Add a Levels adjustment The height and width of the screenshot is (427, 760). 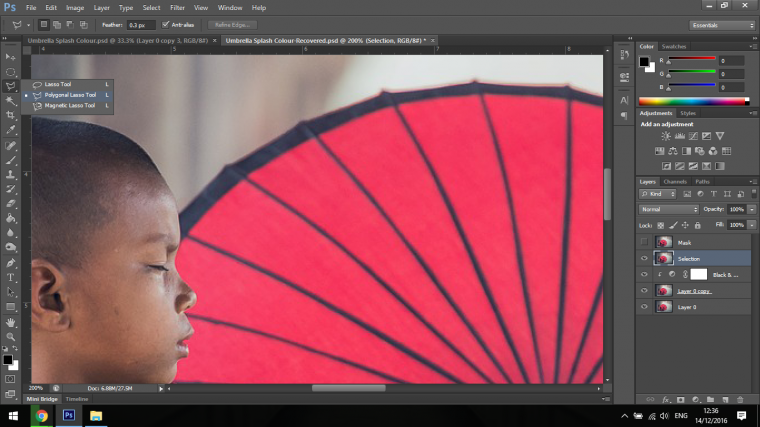(x=680, y=136)
